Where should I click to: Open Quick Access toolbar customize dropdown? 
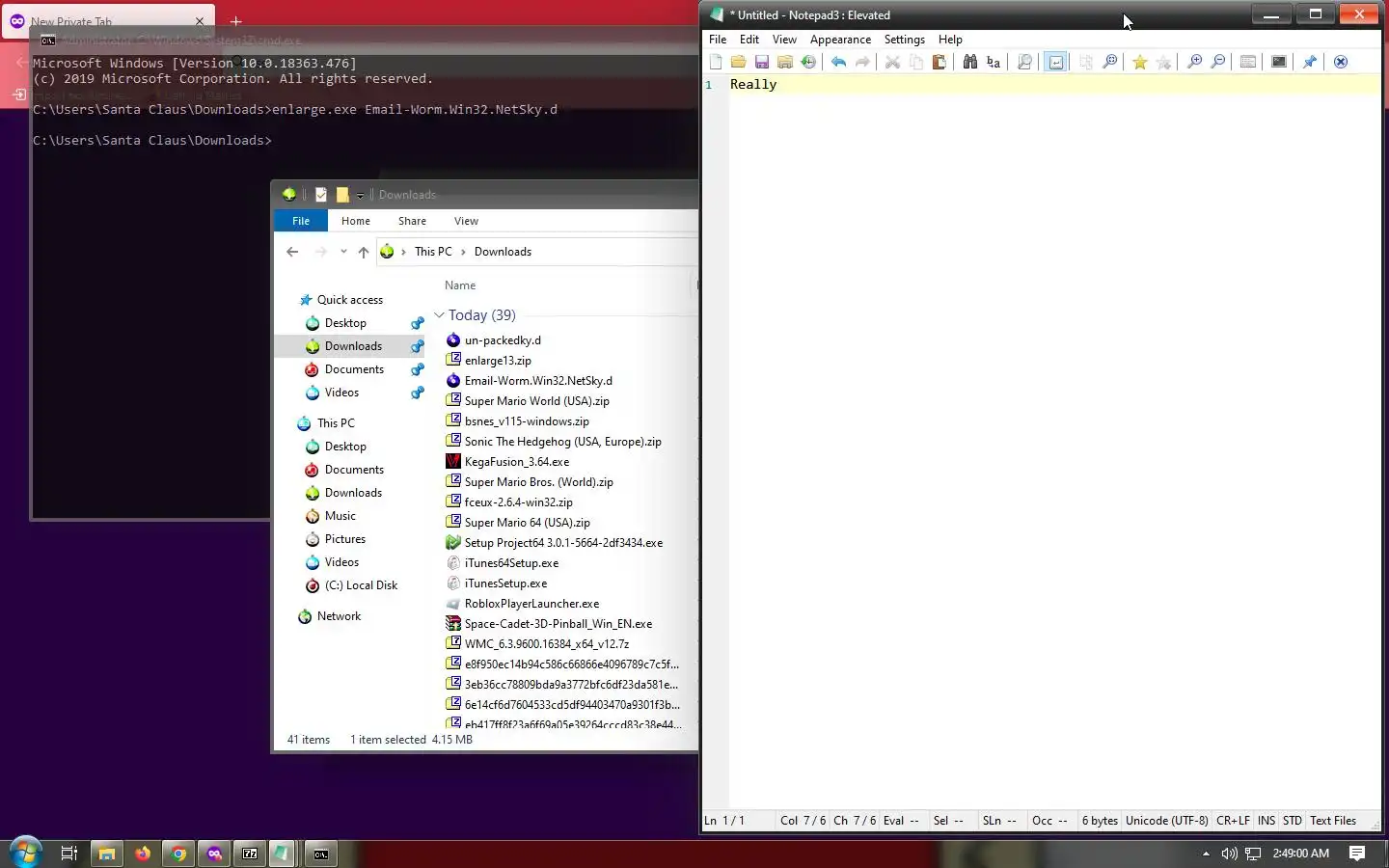(x=360, y=195)
